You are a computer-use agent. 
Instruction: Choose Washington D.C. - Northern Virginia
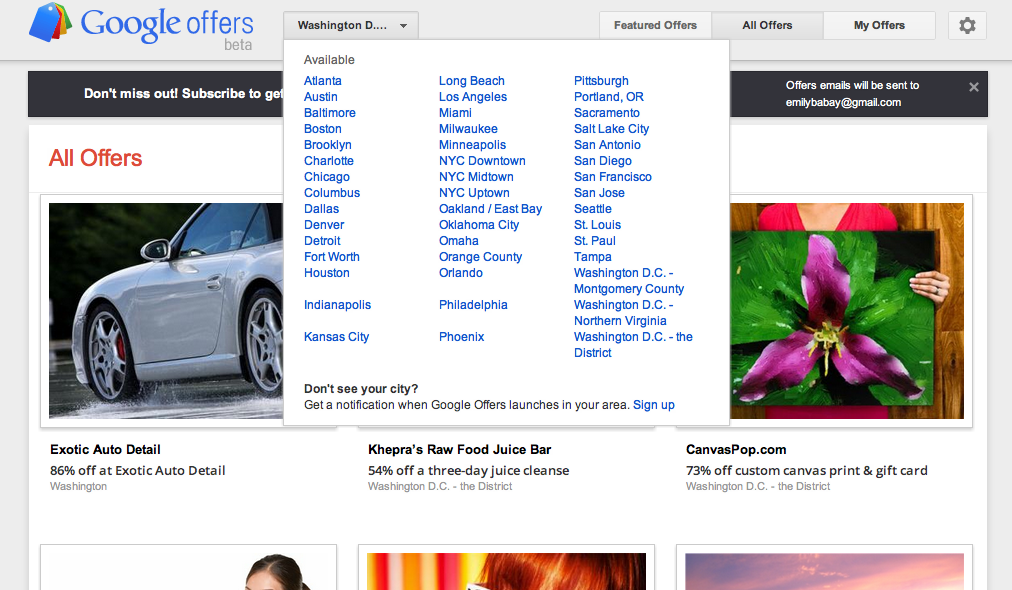pyautogui.click(x=623, y=313)
